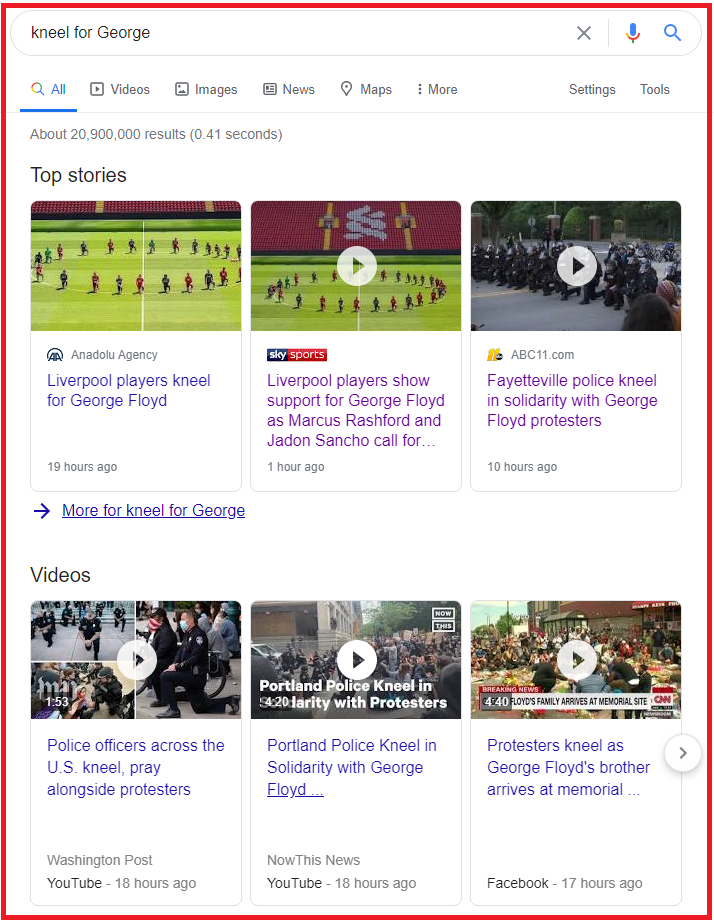
Task: Click the 'Anadolu Agency' source name
Action: pyautogui.click(x=114, y=355)
